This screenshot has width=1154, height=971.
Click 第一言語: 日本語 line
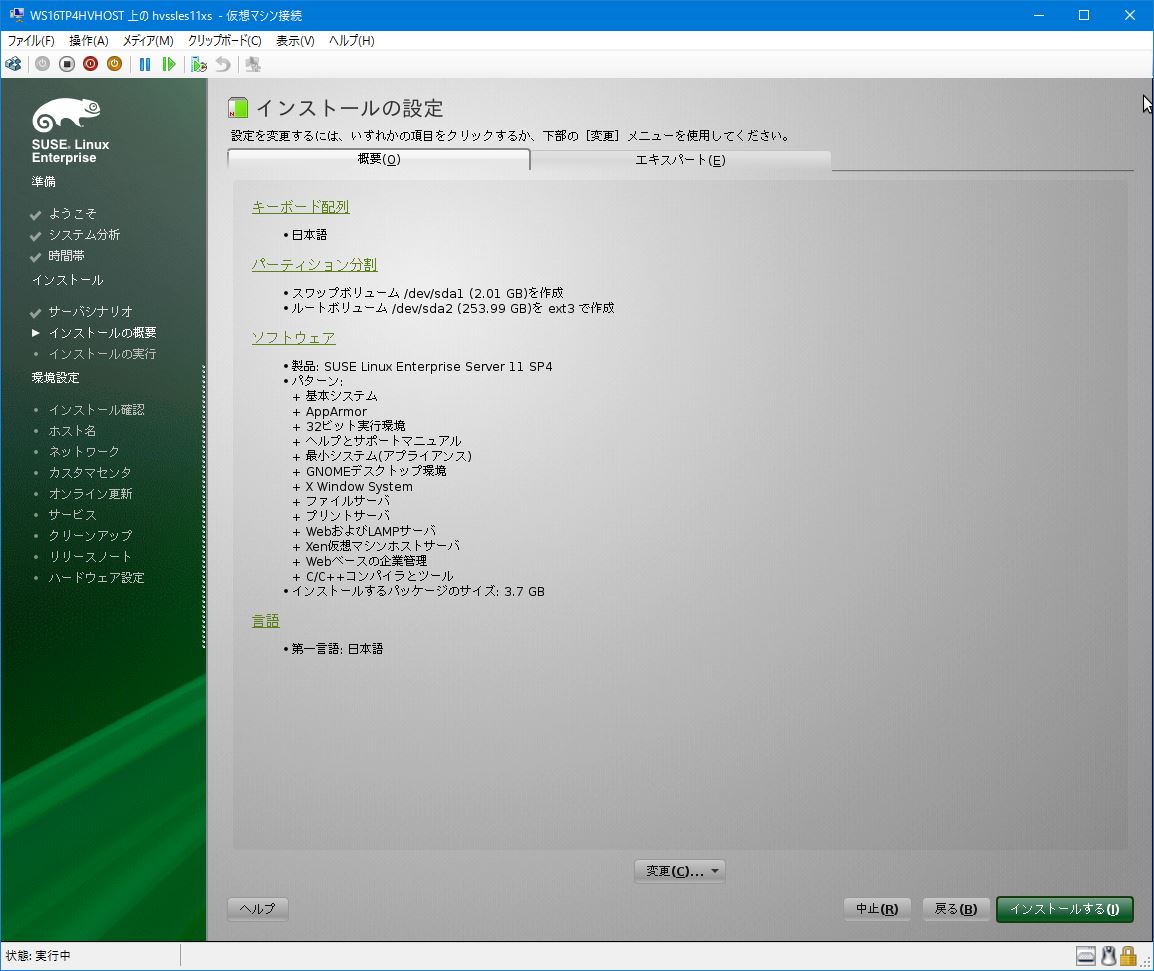[337, 649]
